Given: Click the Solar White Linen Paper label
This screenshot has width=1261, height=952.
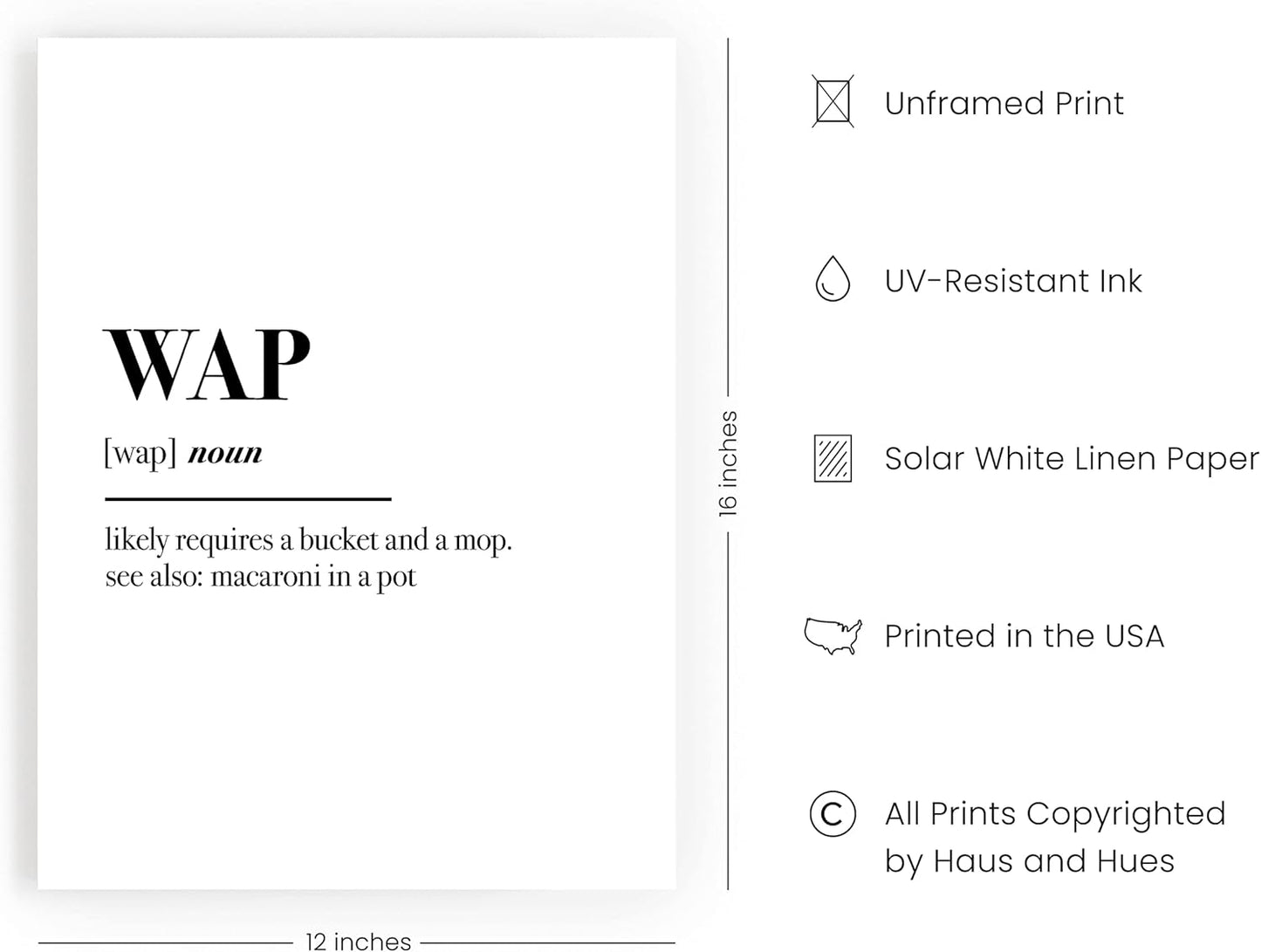Looking at the screenshot, I should pyautogui.click(x=1072, y=459).
